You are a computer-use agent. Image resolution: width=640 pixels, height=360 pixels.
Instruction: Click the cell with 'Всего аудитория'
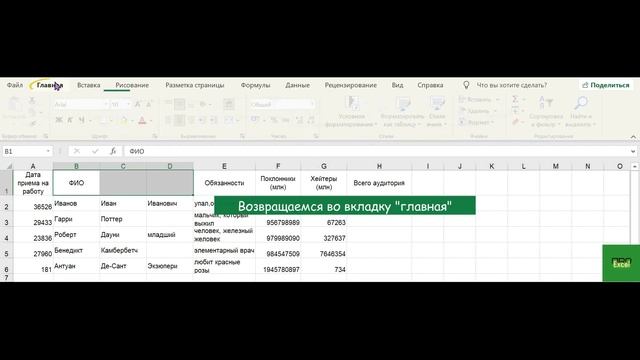point(379,183)
